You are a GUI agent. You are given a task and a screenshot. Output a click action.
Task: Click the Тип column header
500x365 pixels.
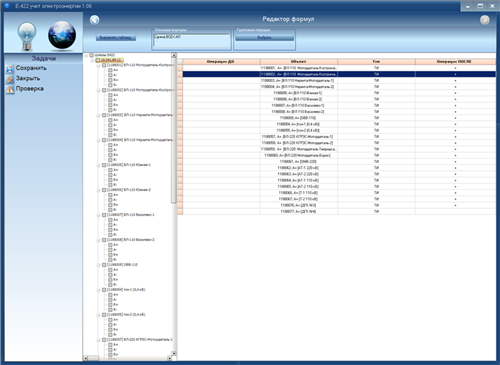pos(376,62)
